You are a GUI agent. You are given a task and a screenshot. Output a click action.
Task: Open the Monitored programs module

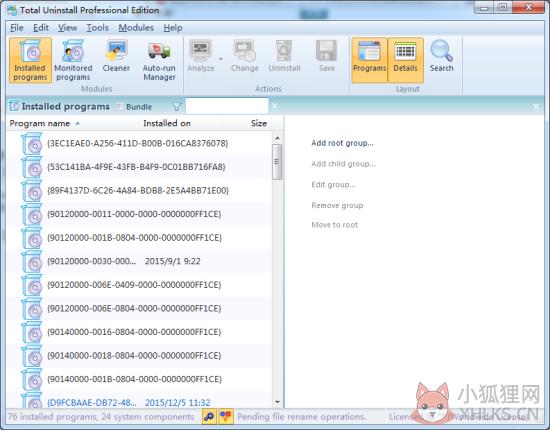tap(73, 60)
